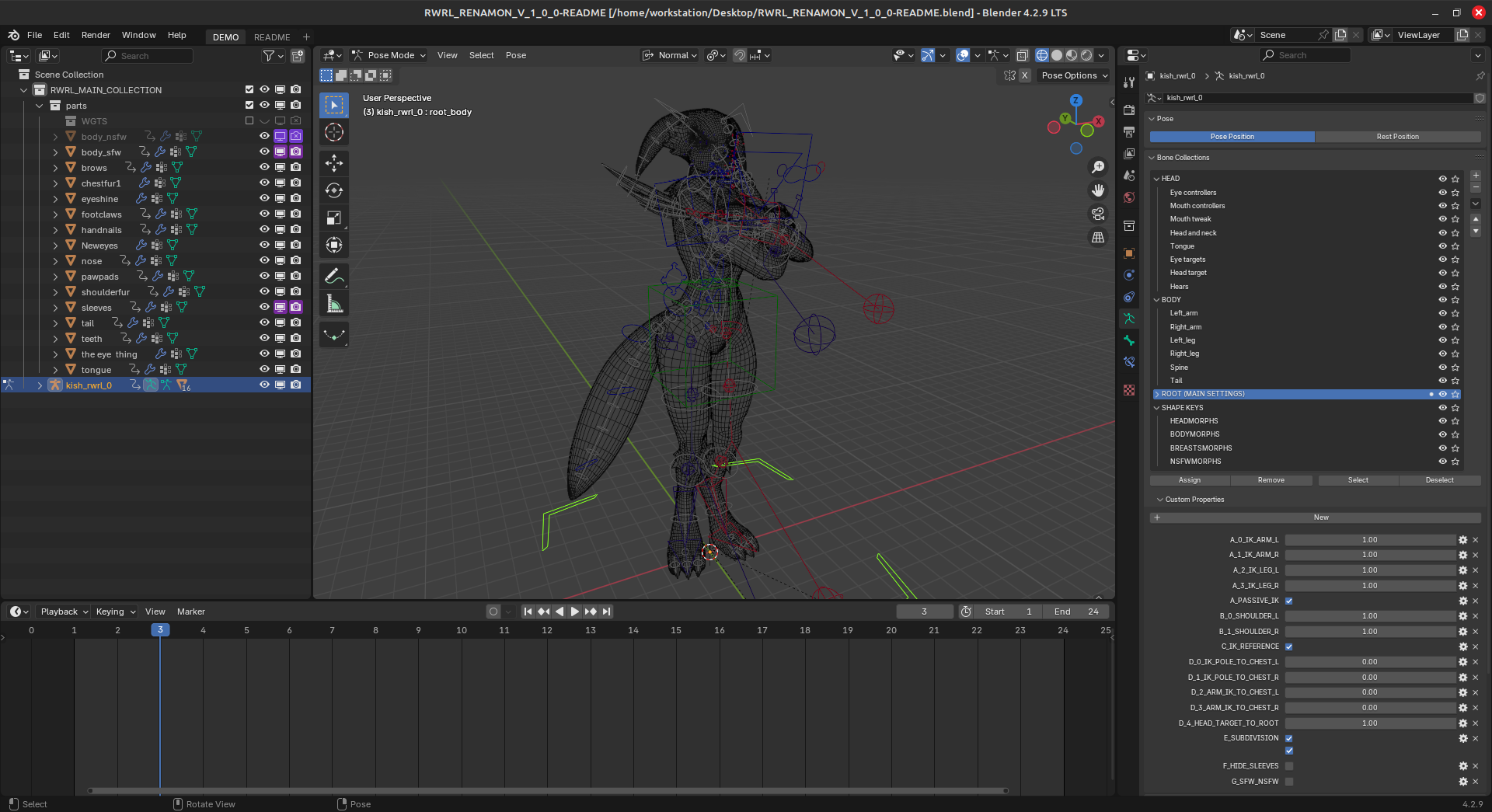Viewport: 1492px width, 812px height.
Task: Expand ROOT (MAIN SETTINGS) bone collection
Action: click(1156, 394)
